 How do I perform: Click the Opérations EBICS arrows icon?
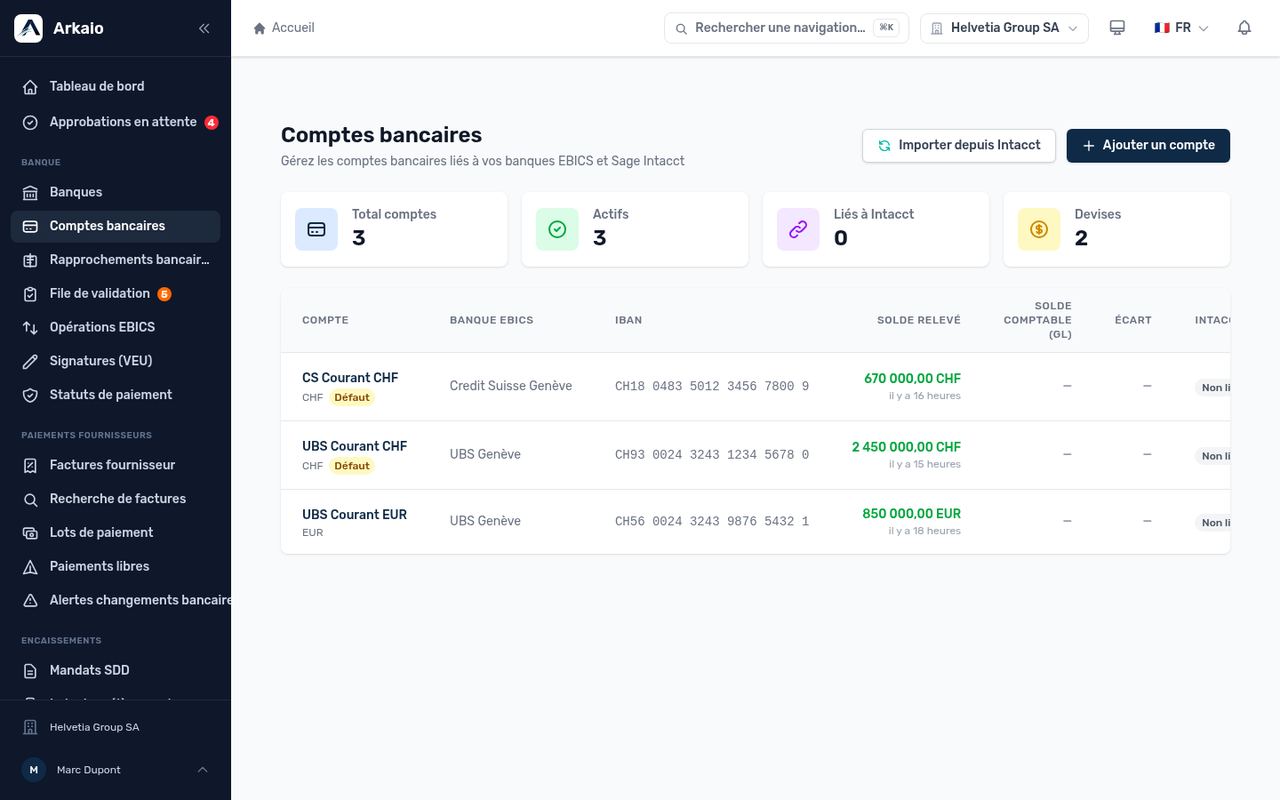click(x=30, y=327)
